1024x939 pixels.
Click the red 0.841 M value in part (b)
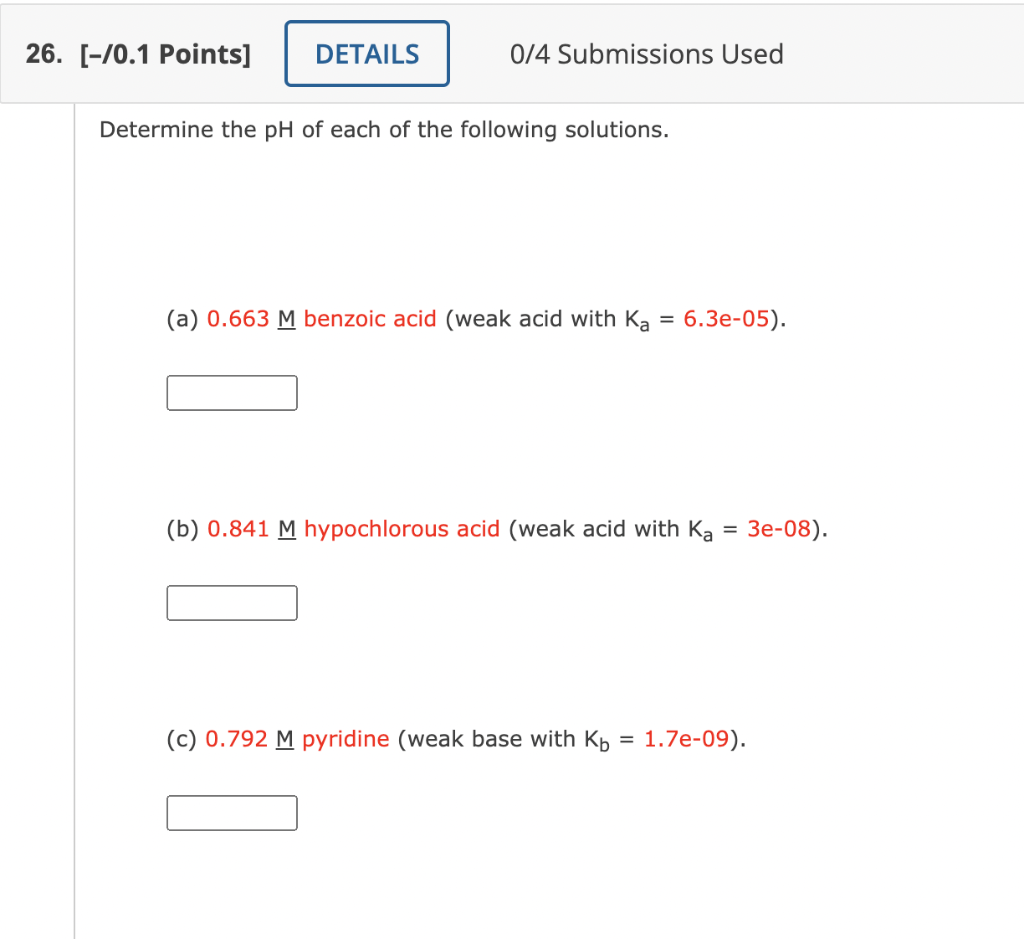[238, 528]
